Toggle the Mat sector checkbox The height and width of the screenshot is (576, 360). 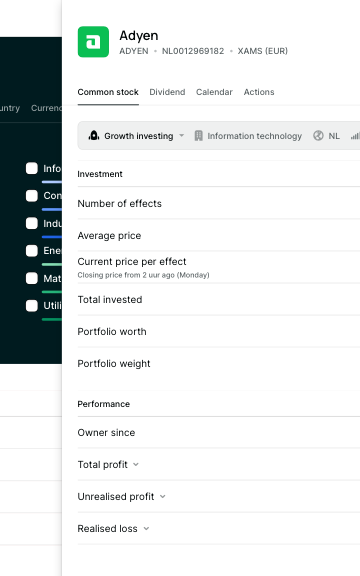click(x=32, y=278)
